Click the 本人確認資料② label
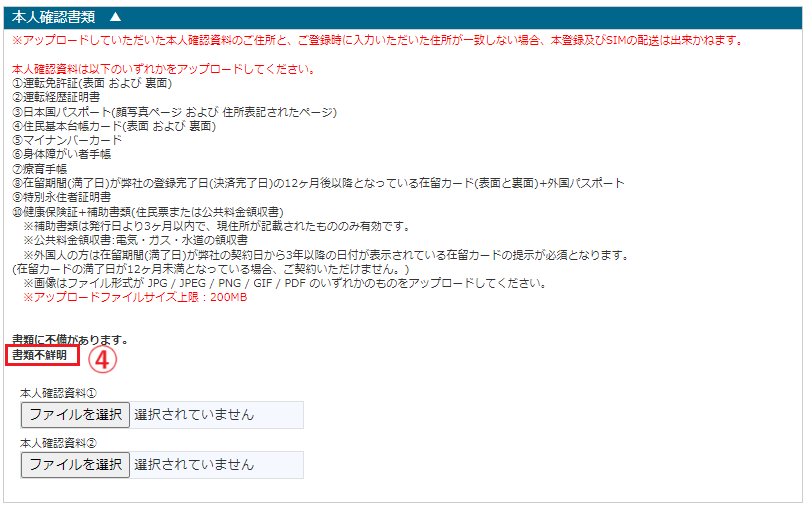This screenshot has width=807, height=505. coord(58,443)
